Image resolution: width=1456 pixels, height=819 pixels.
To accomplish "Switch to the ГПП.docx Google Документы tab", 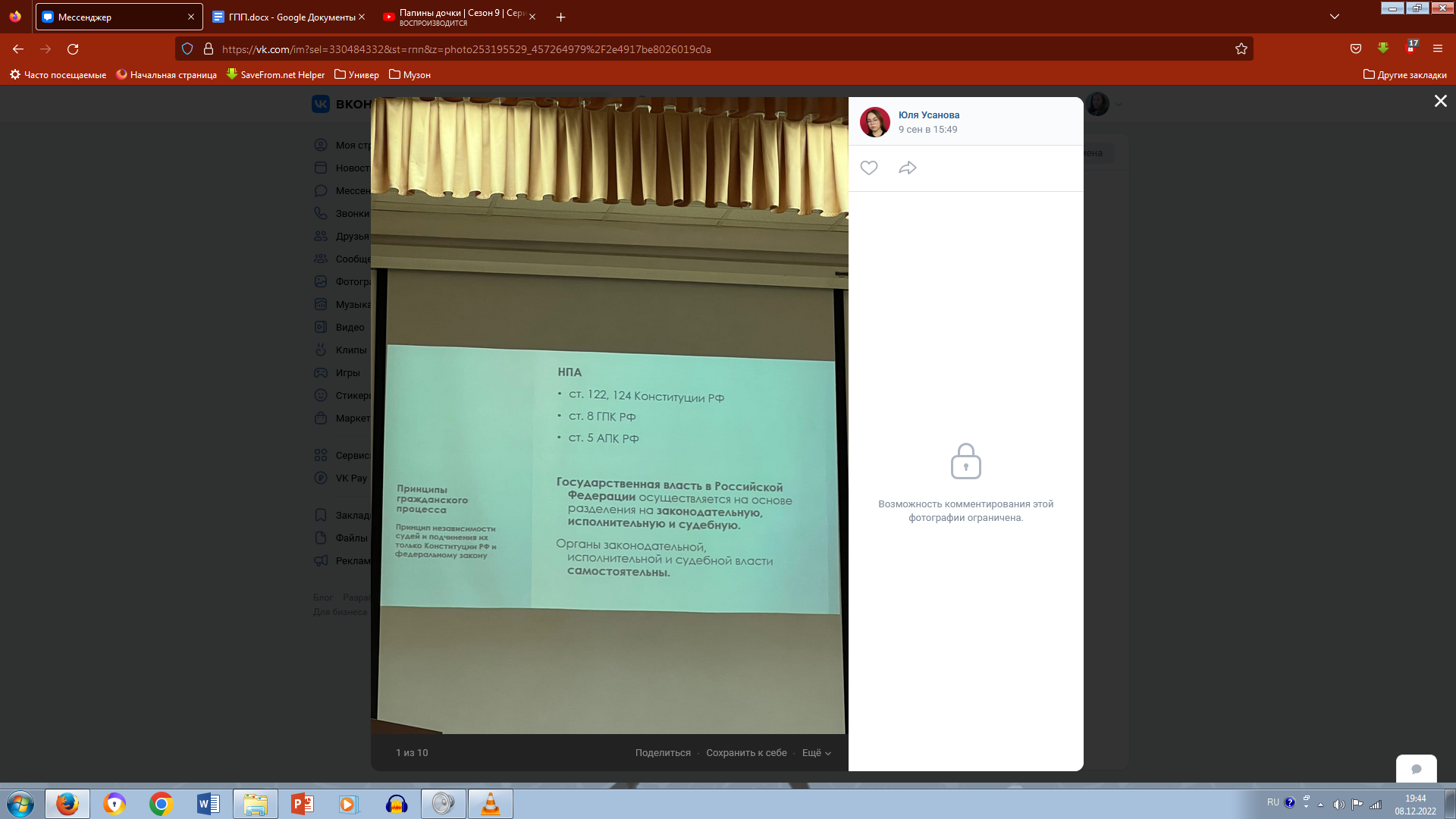I will pos(288,17).
